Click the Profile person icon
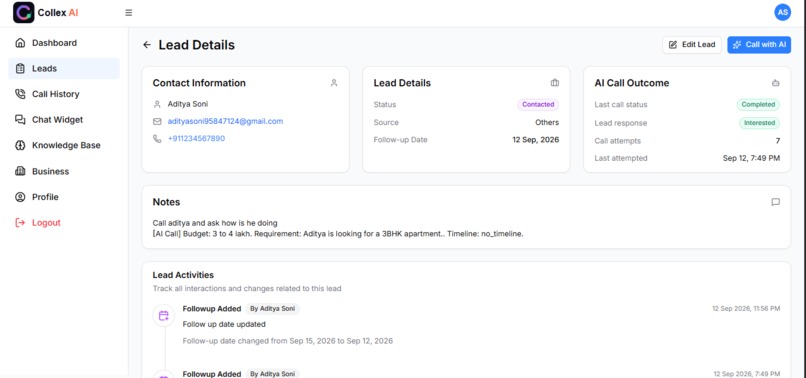Screen dimensions: 806x378 [20, 197]
